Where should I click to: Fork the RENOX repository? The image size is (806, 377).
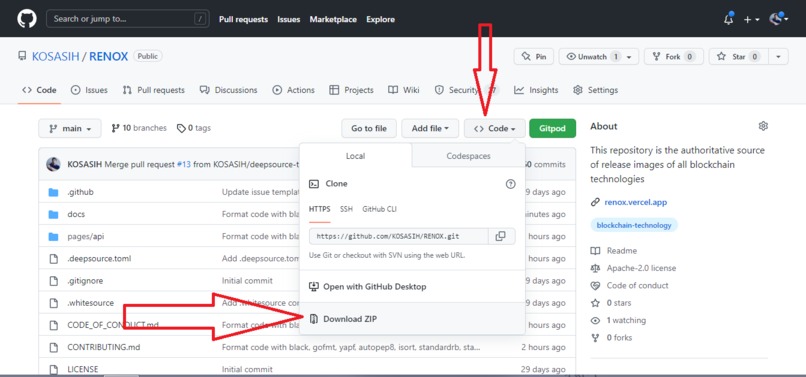click(x=673, y=57)
